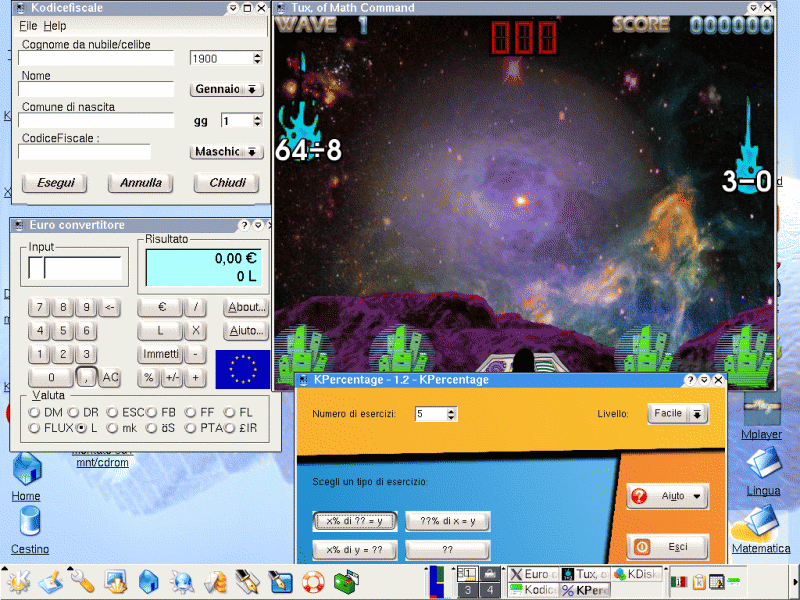Open the KDE K menu launcher
This screenshot has width=800, height=600.
pos(18,582)
